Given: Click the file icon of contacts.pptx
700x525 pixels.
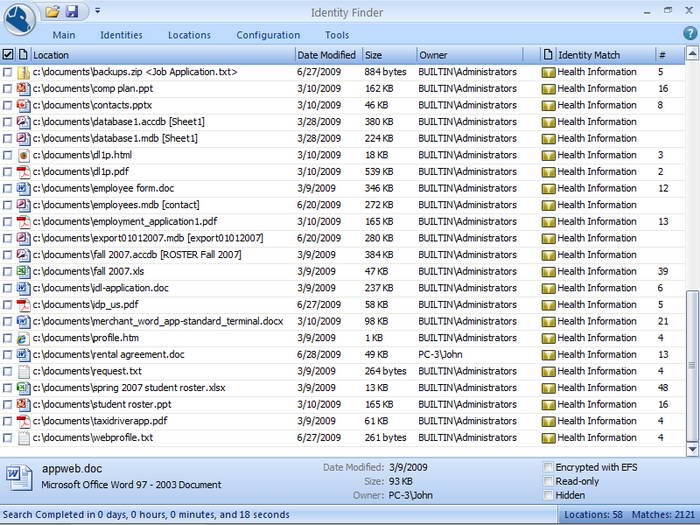Looking at the screenshot, I should 23,105.
